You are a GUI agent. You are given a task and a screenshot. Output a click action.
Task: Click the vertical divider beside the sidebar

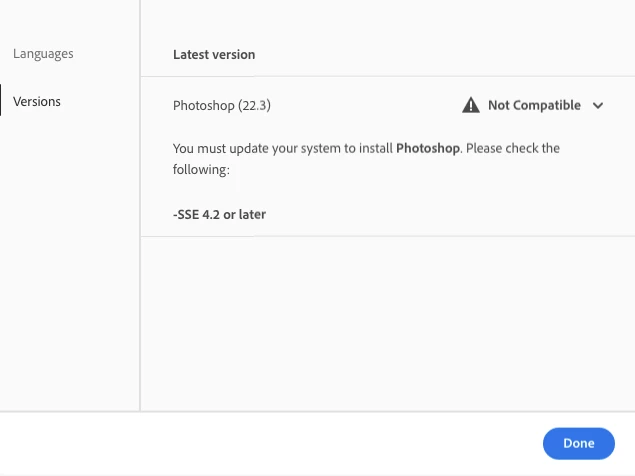(140, 205)
